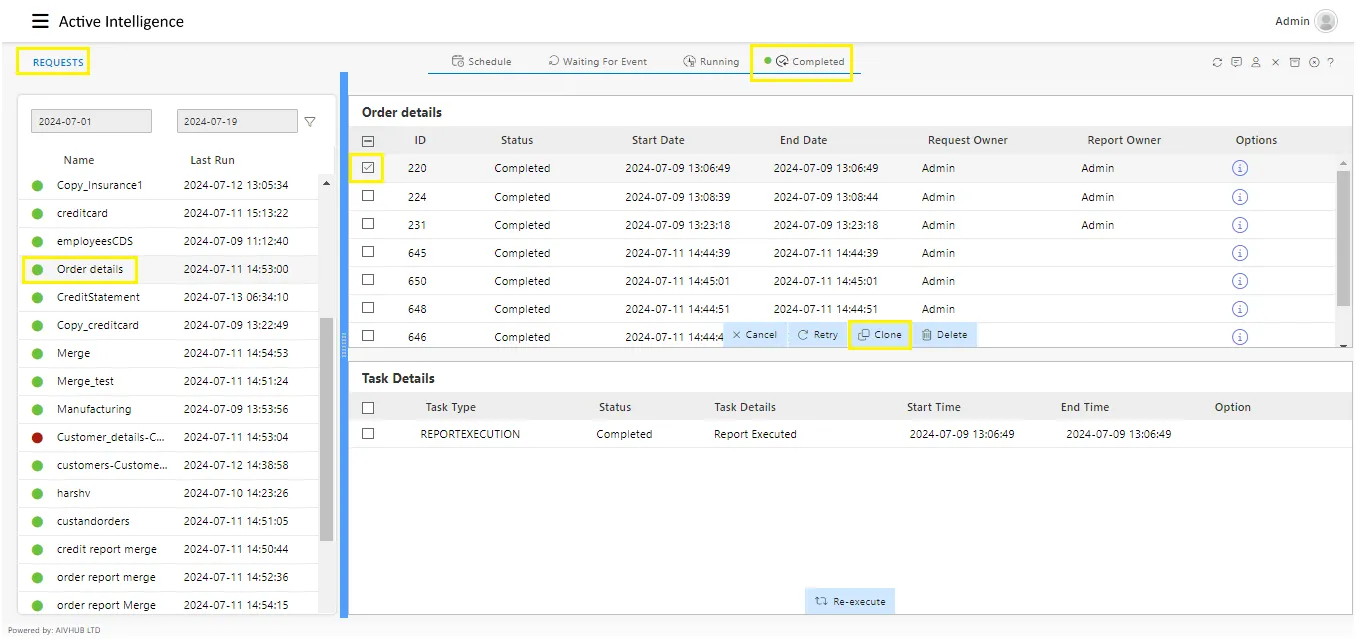
Task: Select the customers-Custome... request row
Action: pyautogui.click(x=168, y=465)
